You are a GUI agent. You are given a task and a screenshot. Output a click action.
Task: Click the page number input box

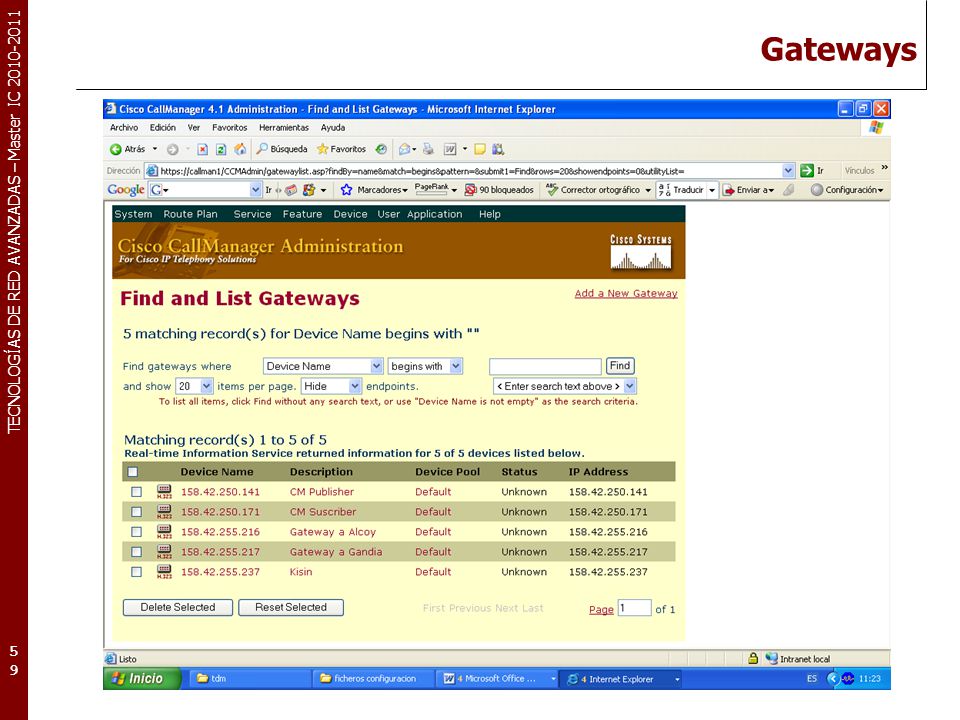(x=634, y=607)
